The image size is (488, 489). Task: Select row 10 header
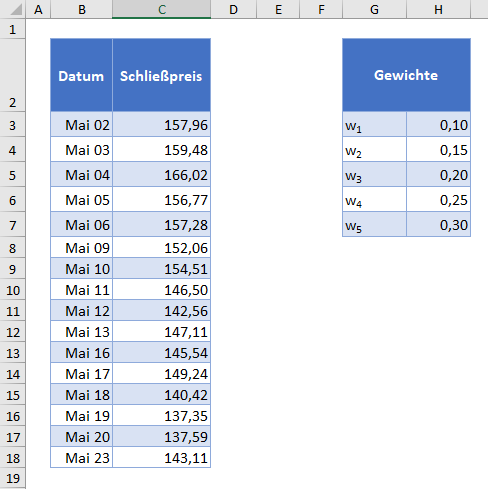click(13, 289)
